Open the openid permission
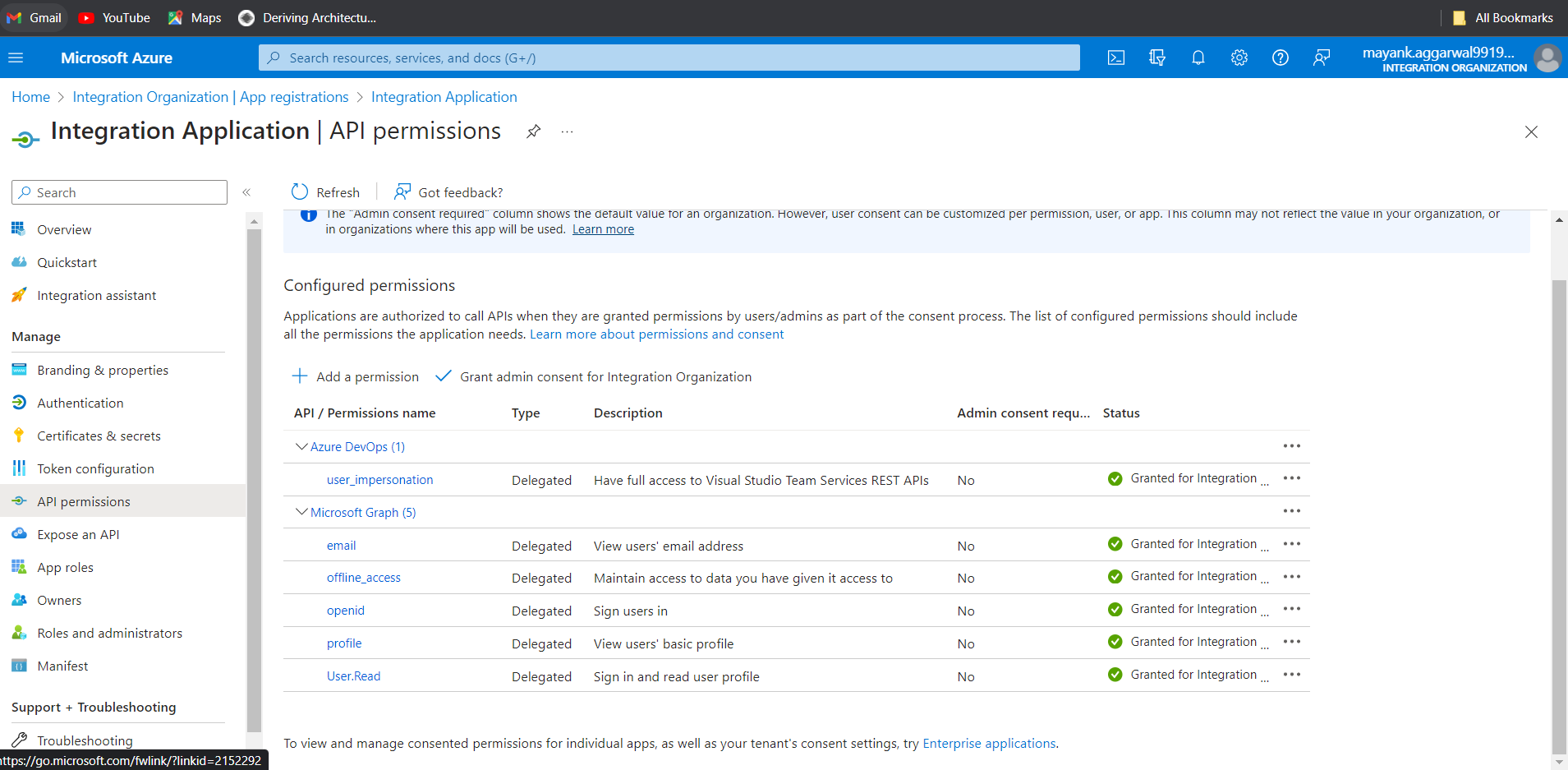The image size is (1568, 770). pos(346,611)
